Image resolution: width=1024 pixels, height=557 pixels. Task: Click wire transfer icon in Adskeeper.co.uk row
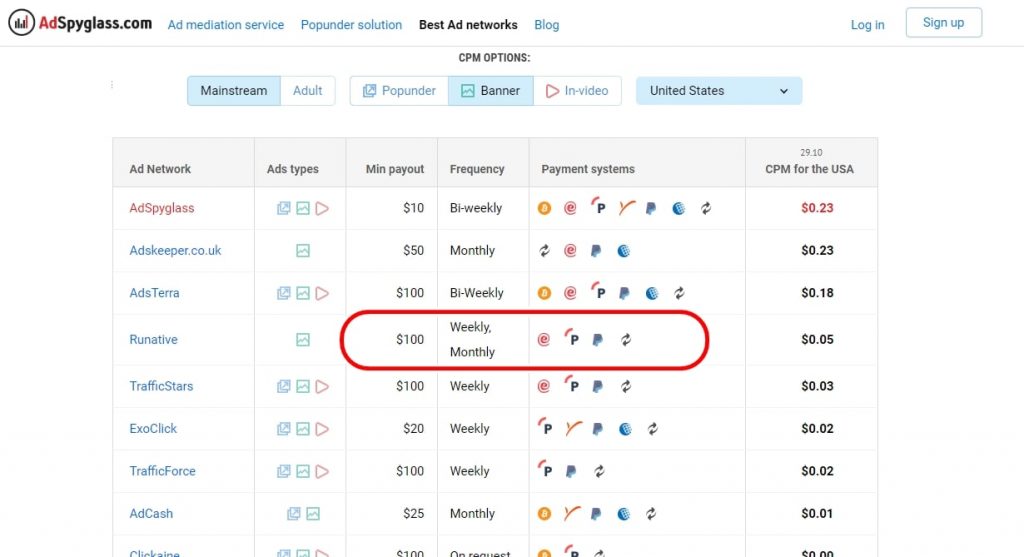544,251
